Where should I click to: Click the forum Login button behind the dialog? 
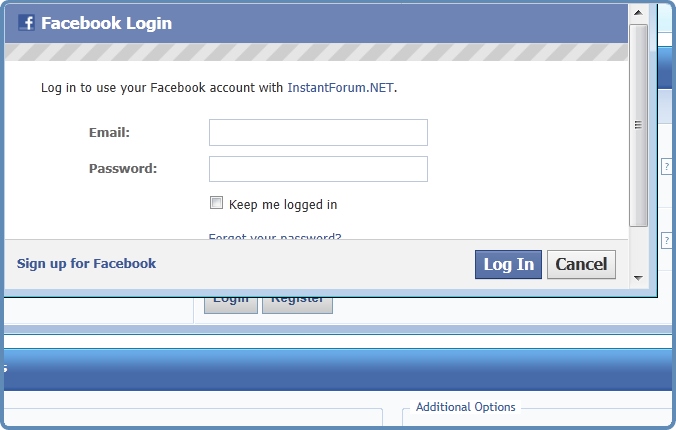[231, 305]
